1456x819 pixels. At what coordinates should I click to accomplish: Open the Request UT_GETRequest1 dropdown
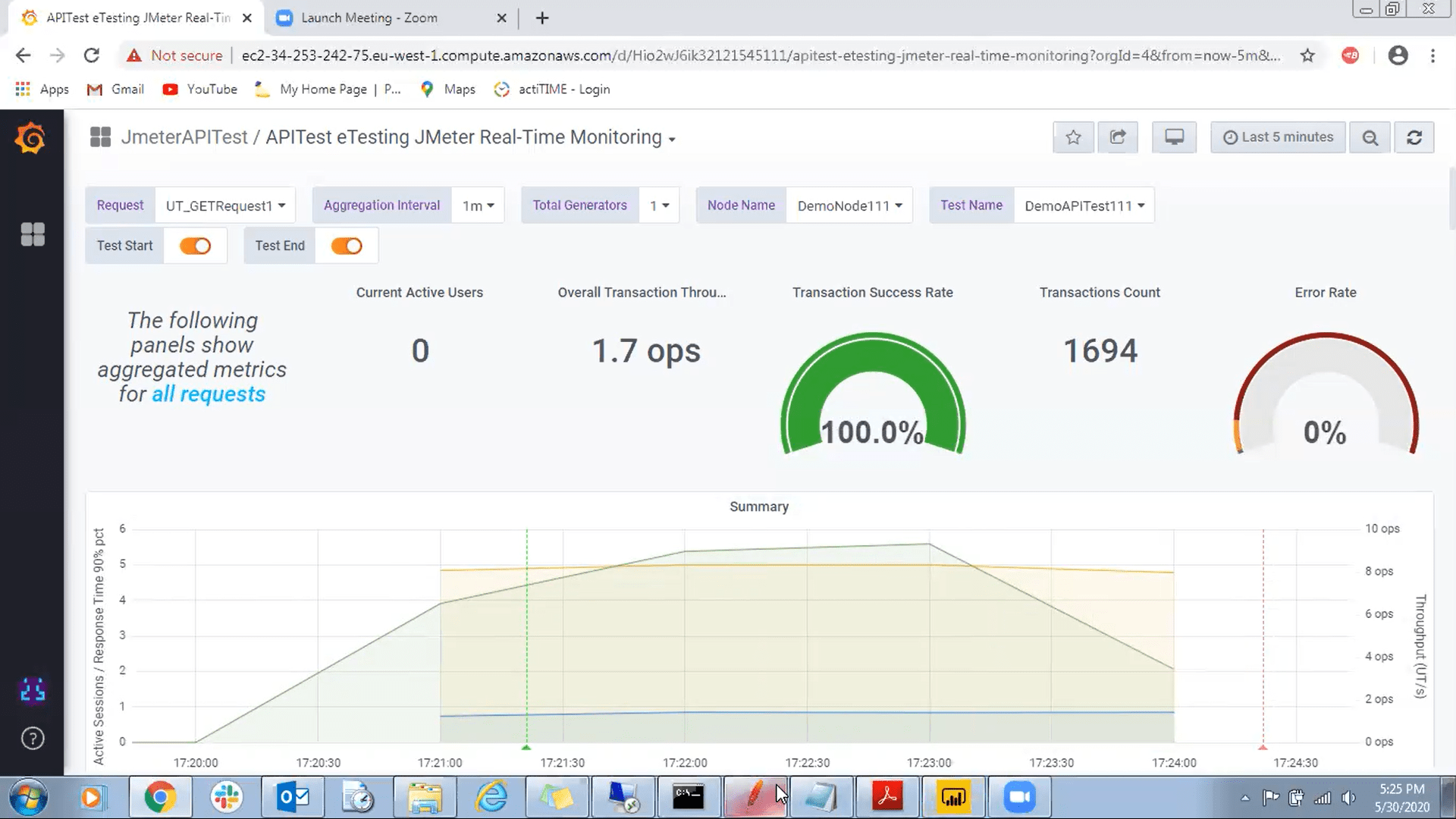(x=225, y=206)
